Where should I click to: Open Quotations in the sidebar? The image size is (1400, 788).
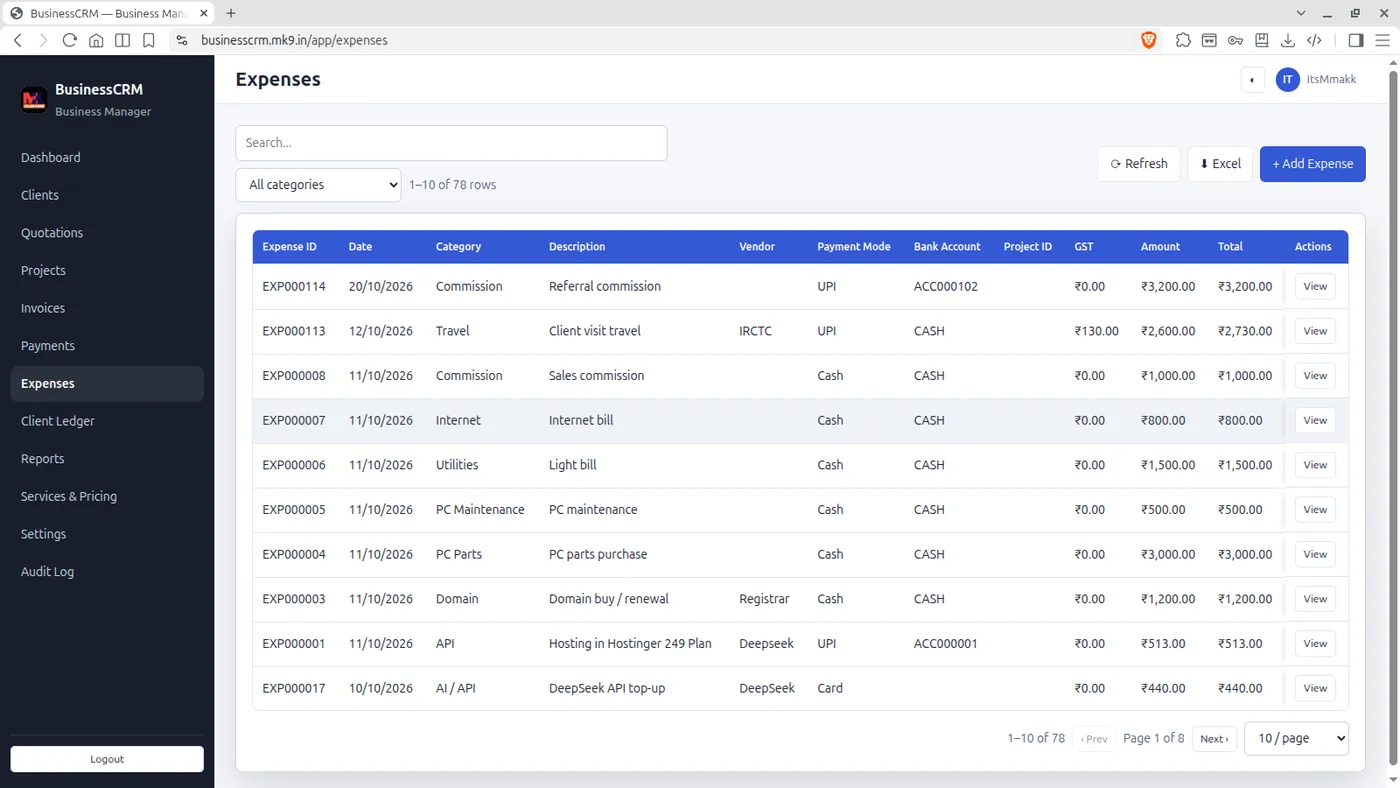[107, 233]
